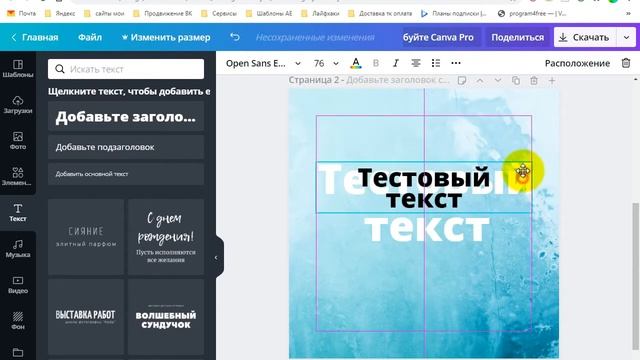Open the Photos (Фото) sidebar tab

[18, 140]
